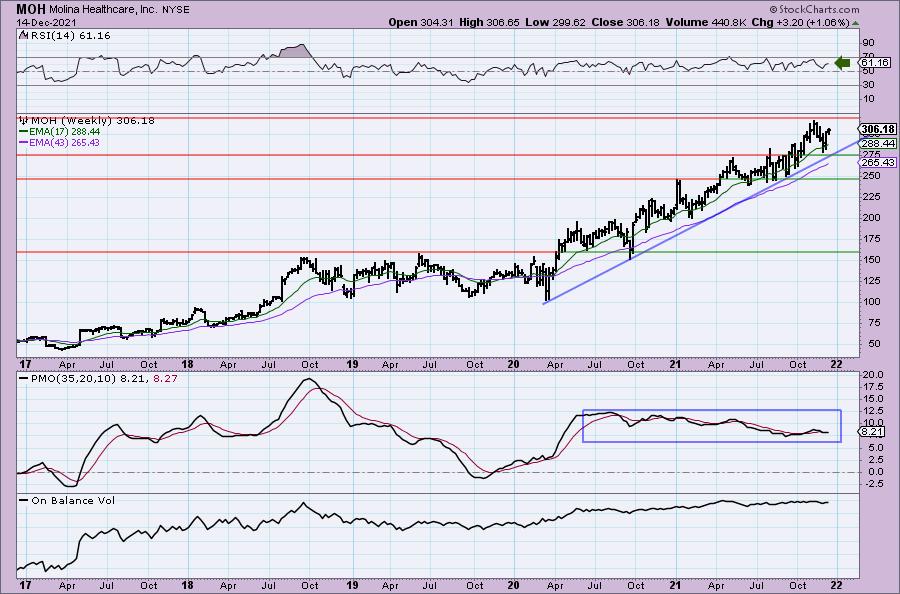Click the 21 year label on price axis
The width and height of the screenshot is (900, 594).
pyautogui.click(x=676, y=364)
